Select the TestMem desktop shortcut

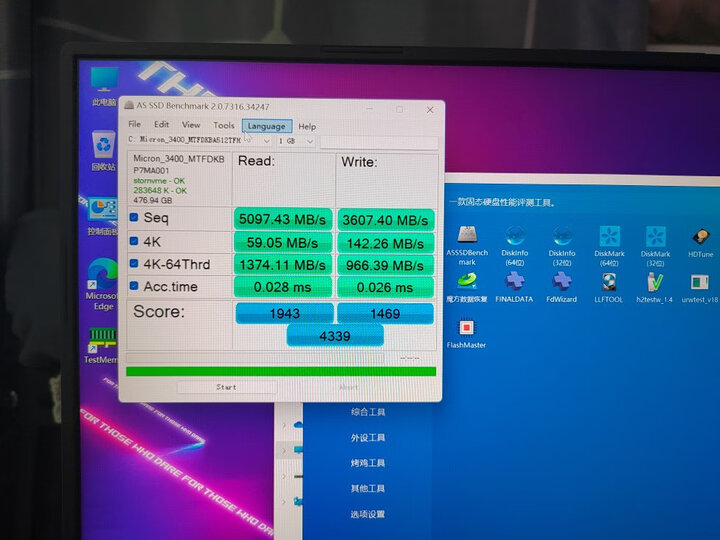[x=101, y=345]
